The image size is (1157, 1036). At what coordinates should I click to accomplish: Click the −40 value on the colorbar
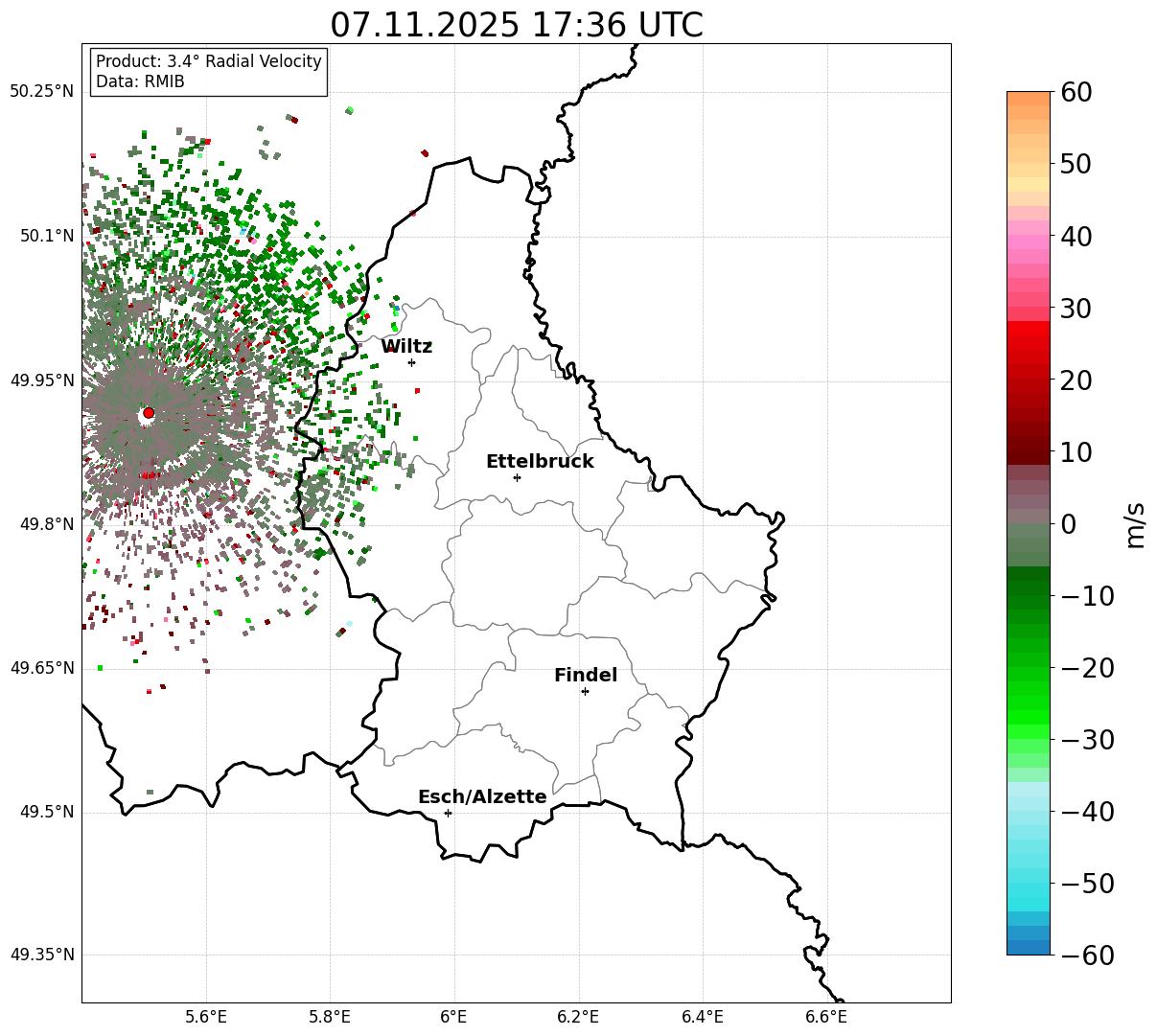(x=1087, y=812)
